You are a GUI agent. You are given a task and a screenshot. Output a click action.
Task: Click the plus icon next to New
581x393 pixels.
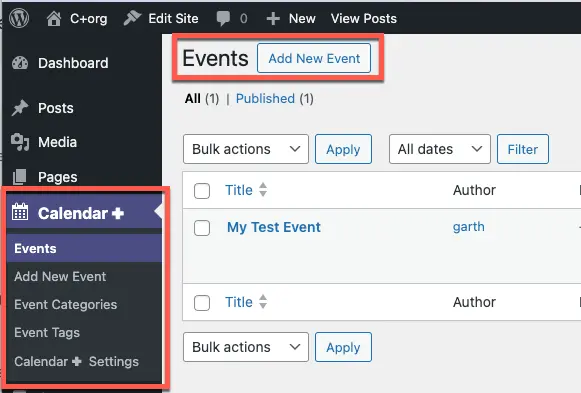pyautogui.click(x=273, y=19)
